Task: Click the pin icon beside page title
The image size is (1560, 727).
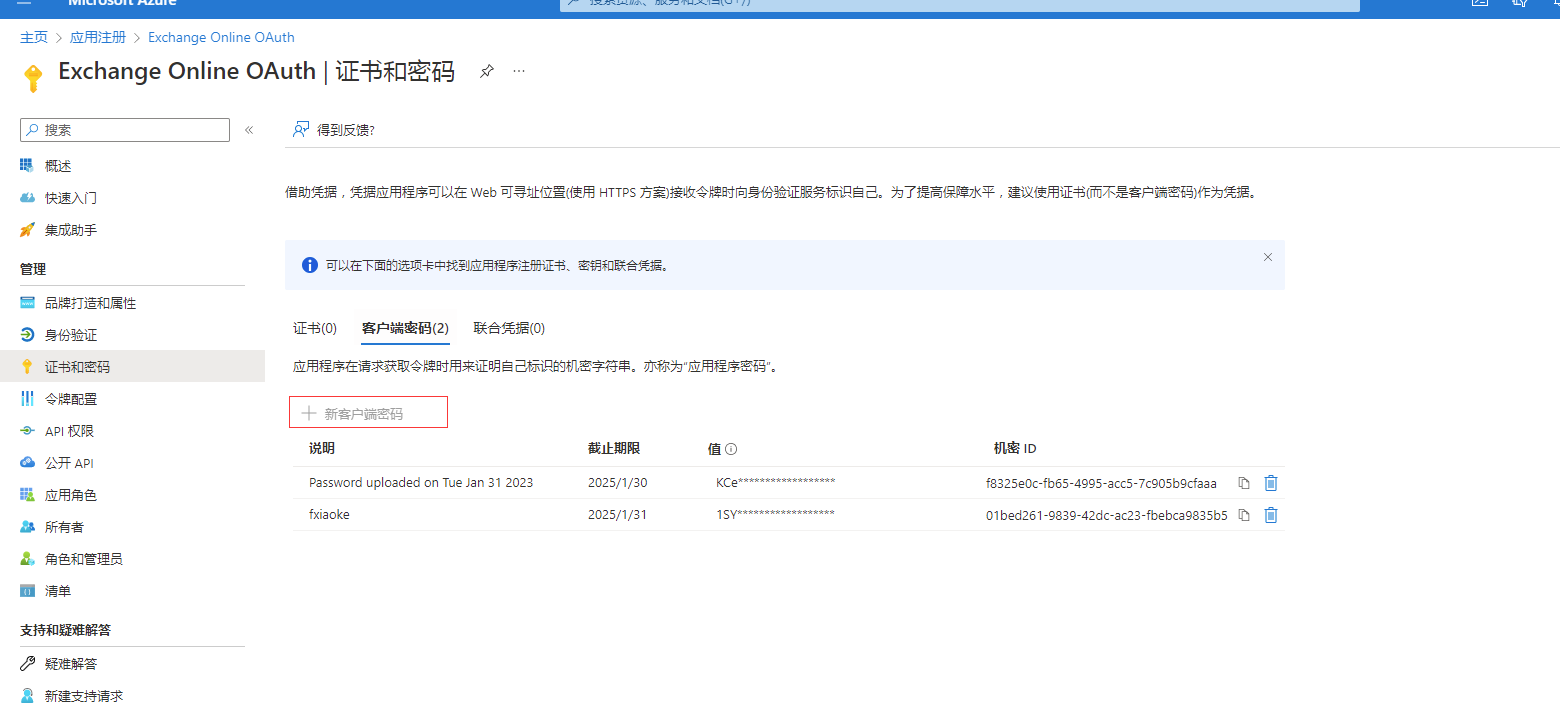Action: point(486,71)
